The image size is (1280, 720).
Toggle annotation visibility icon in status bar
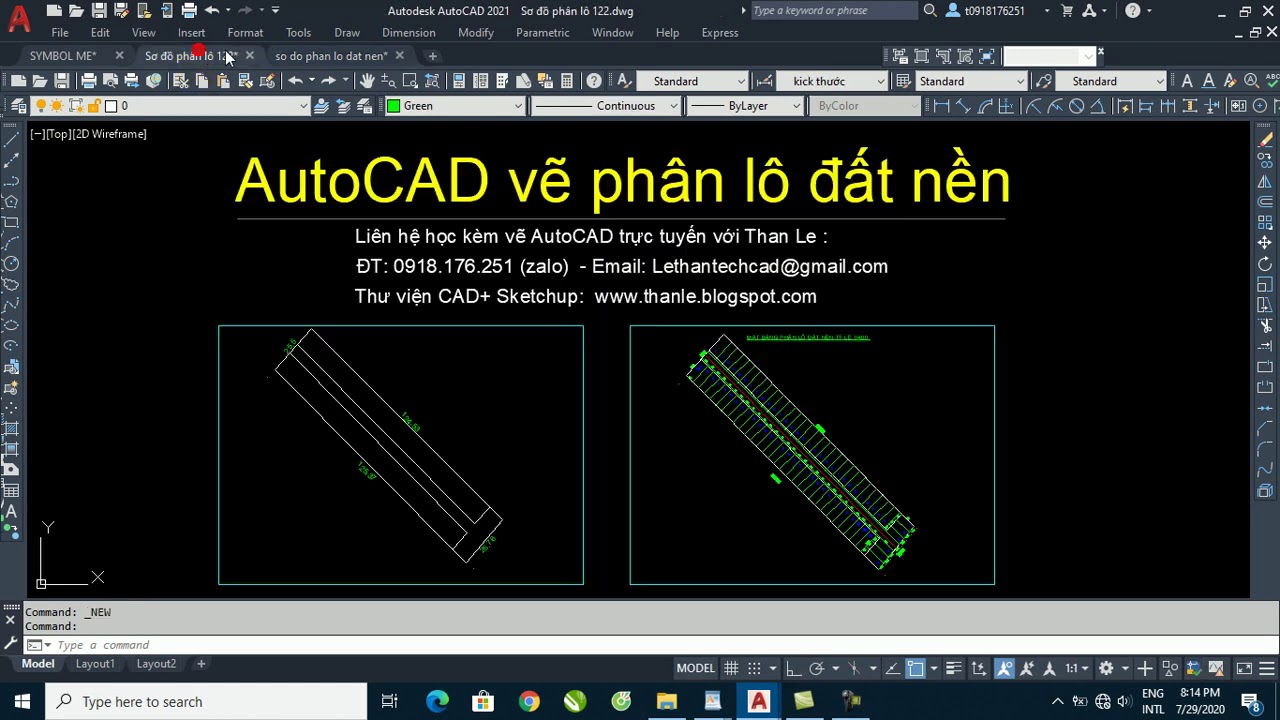pyautogui.click(x=1004, y=668)
